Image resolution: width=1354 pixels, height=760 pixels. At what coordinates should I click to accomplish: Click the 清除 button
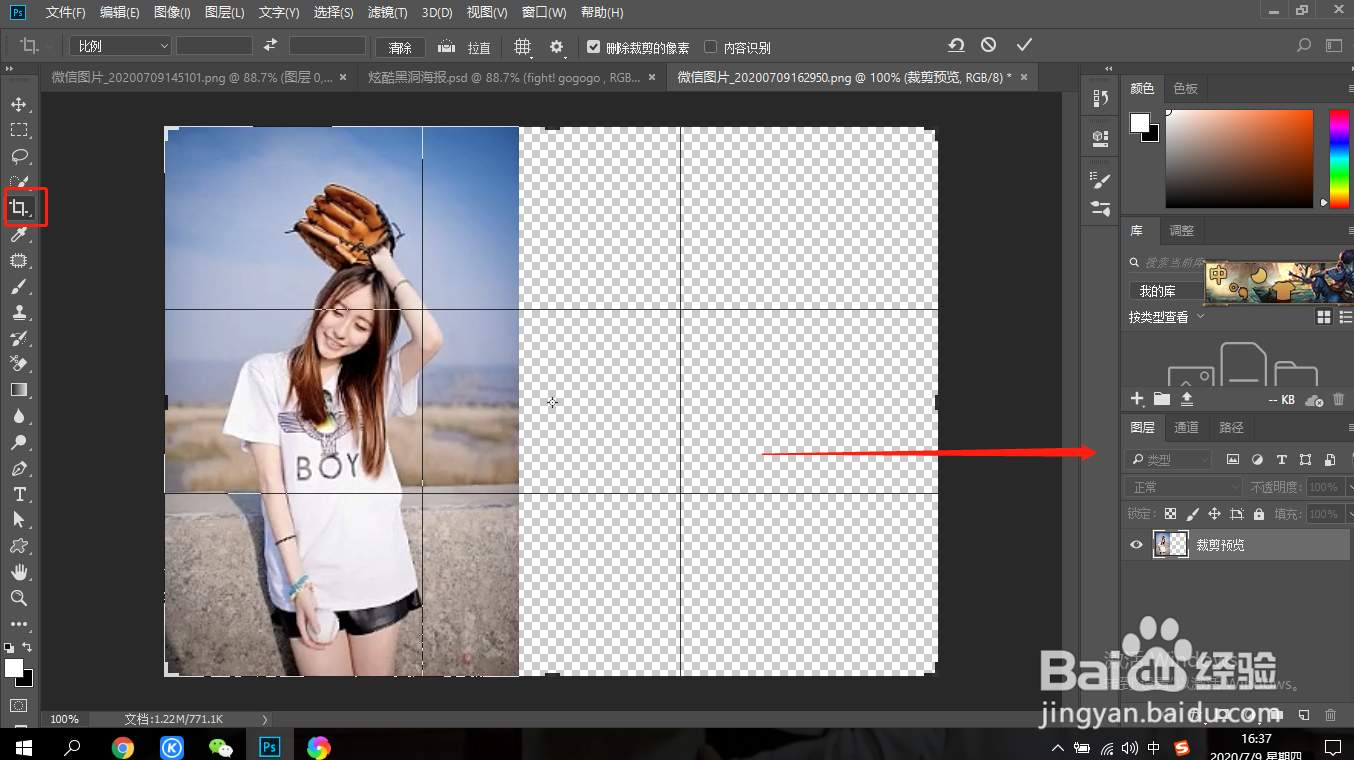click(x=400, y=47)
